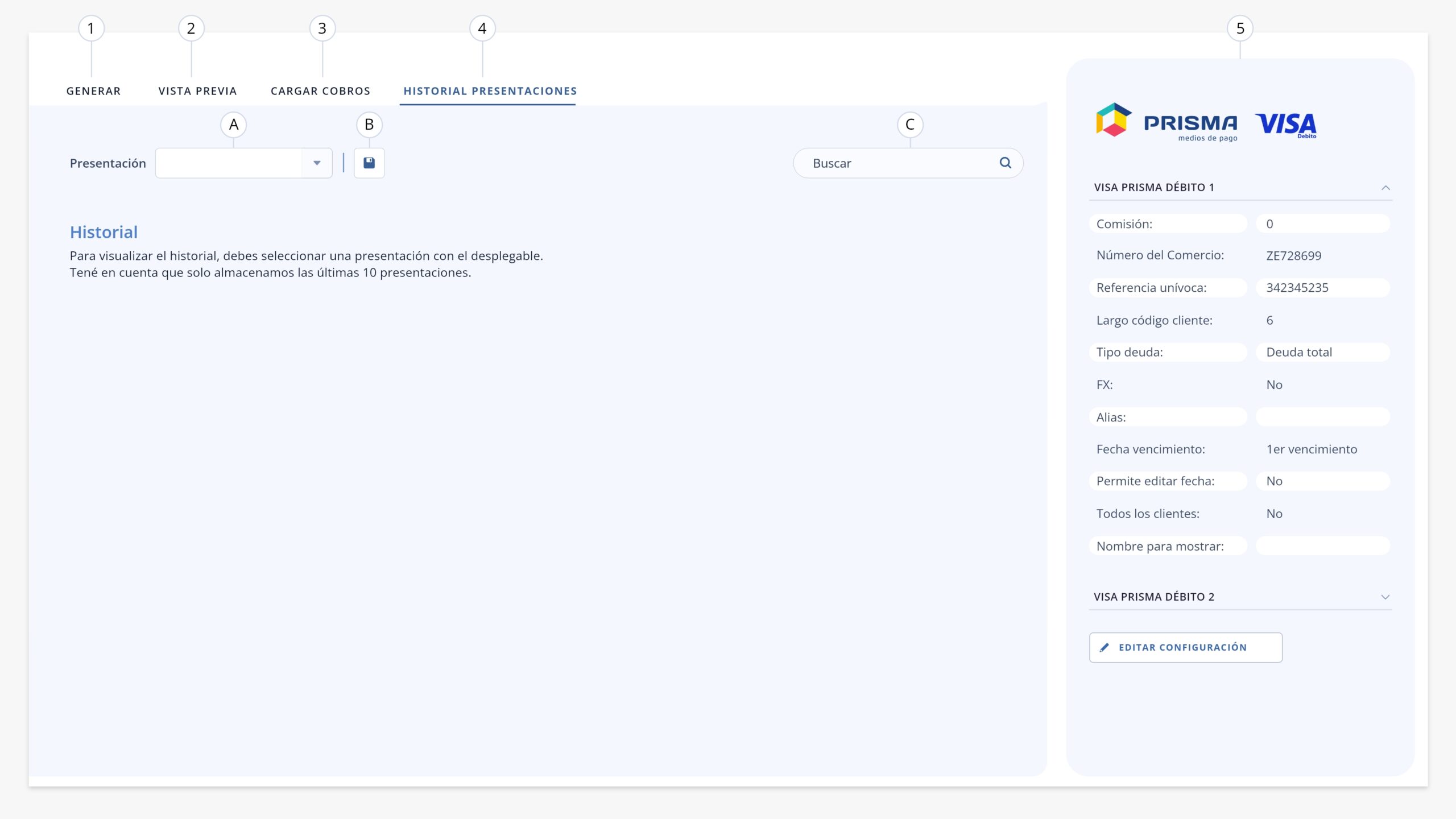The image size is (1456, 819).
Task: Open the Vista Previa tab
Action: click(x=197, y=91)
